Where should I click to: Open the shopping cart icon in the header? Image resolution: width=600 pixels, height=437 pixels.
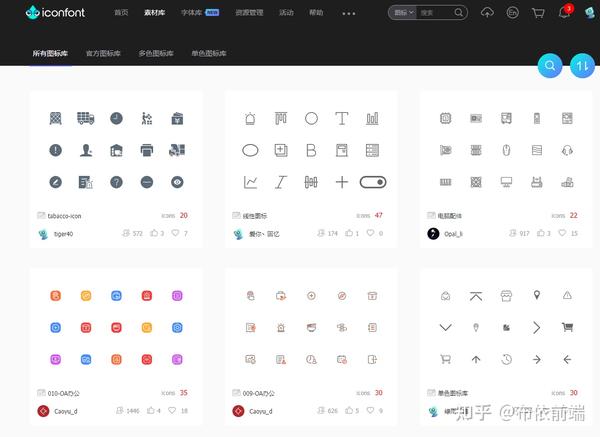pos(538,13)
